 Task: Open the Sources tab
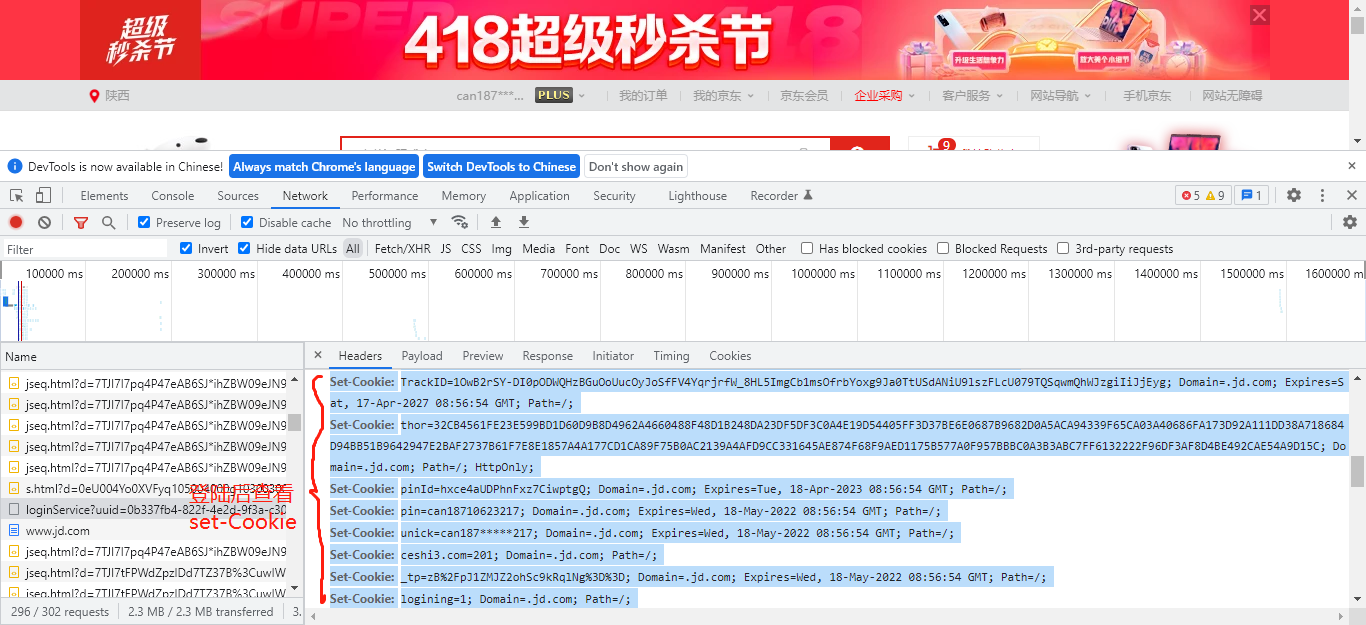point(238,195)
